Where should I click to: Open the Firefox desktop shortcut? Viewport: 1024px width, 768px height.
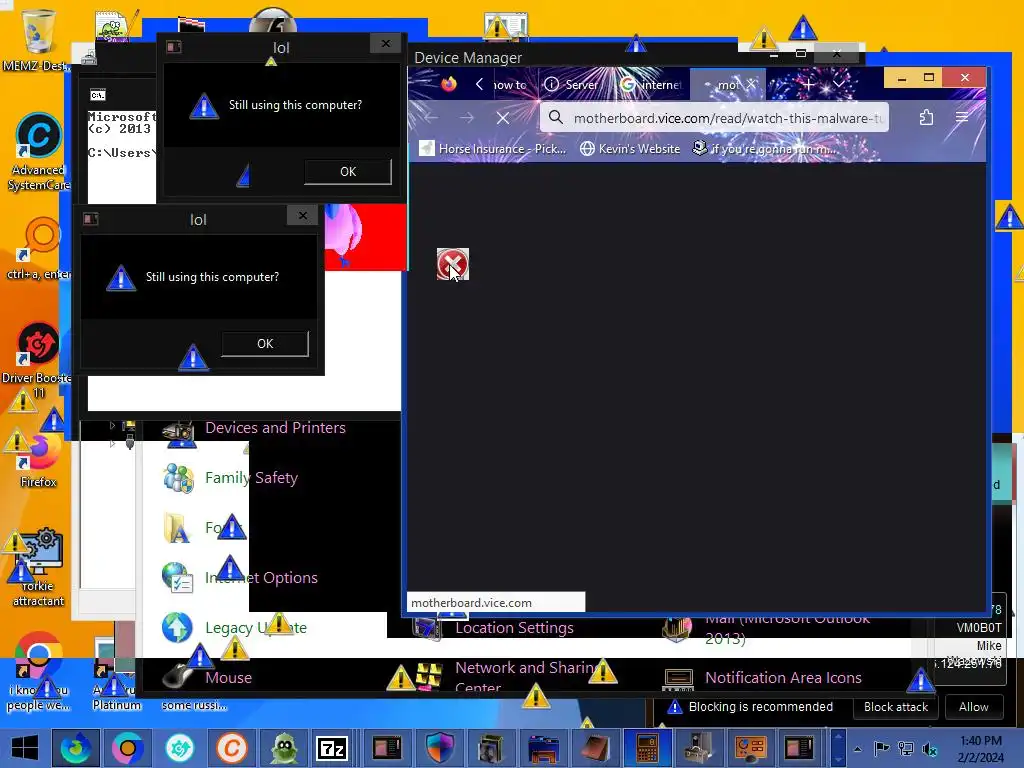click(38, 460)
